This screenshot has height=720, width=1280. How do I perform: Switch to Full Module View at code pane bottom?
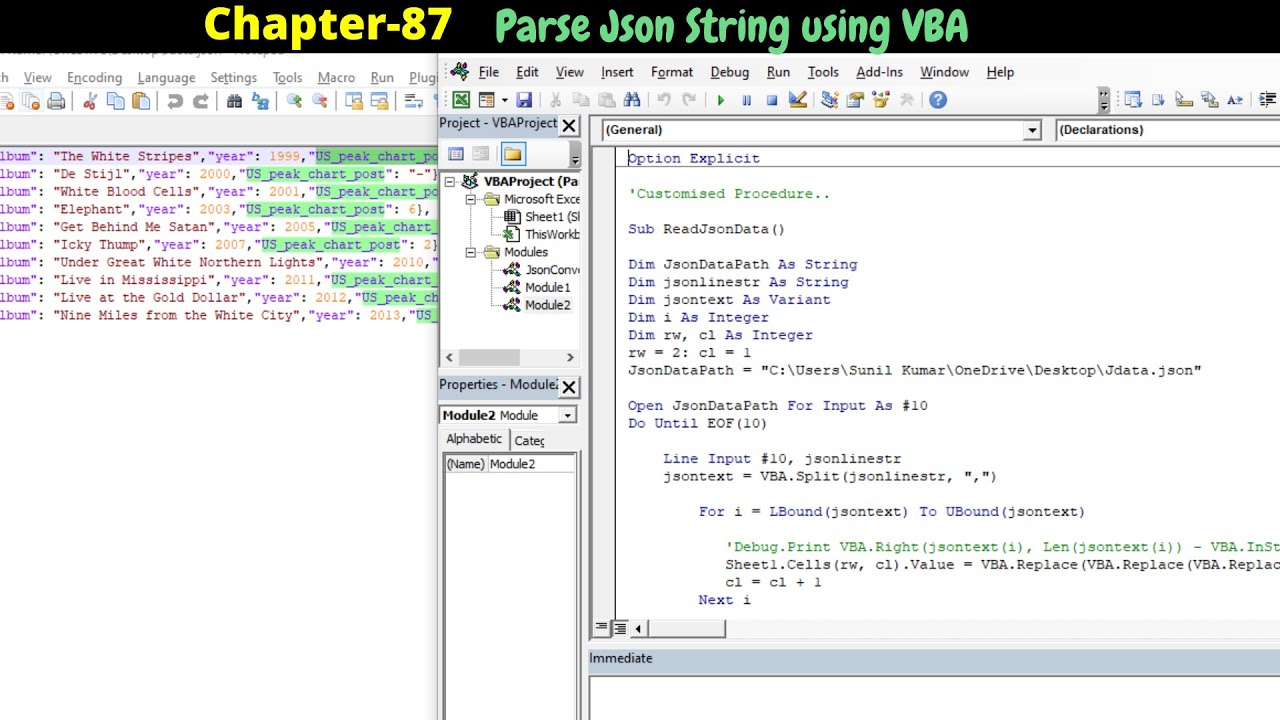point(619,628)
